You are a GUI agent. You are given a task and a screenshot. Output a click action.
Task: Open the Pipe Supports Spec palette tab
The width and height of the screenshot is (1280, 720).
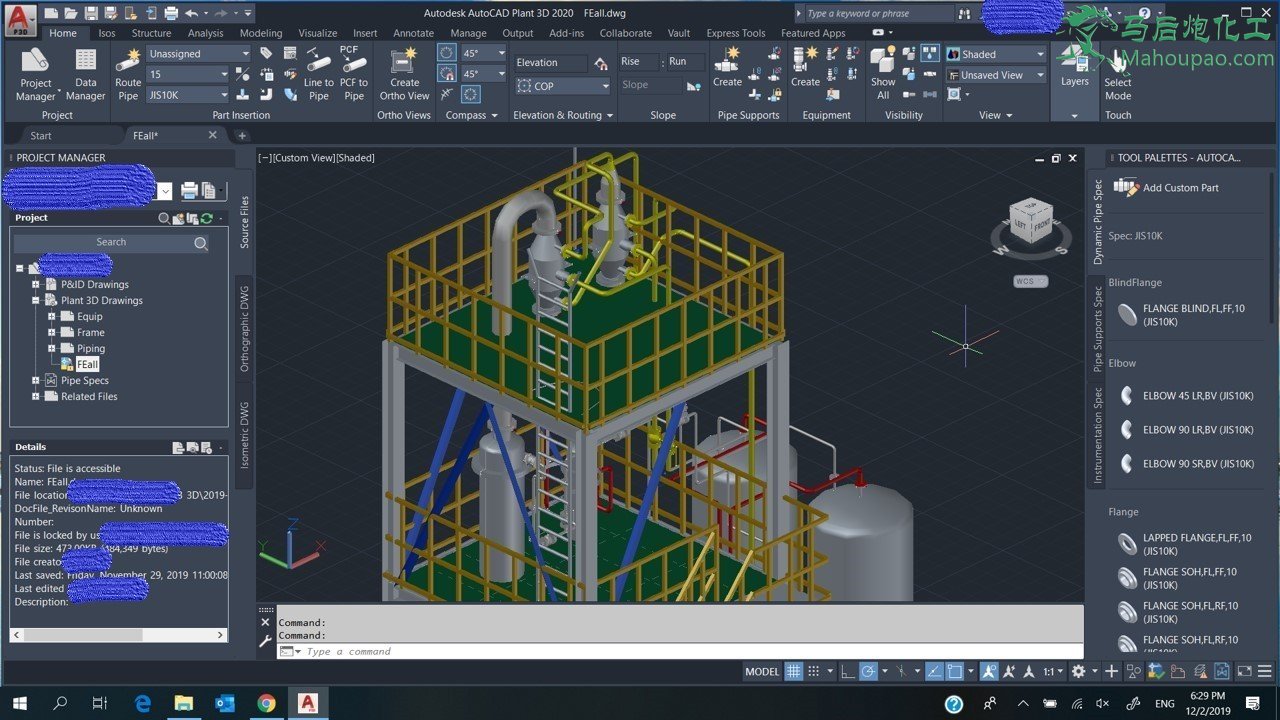point(1097,328)
